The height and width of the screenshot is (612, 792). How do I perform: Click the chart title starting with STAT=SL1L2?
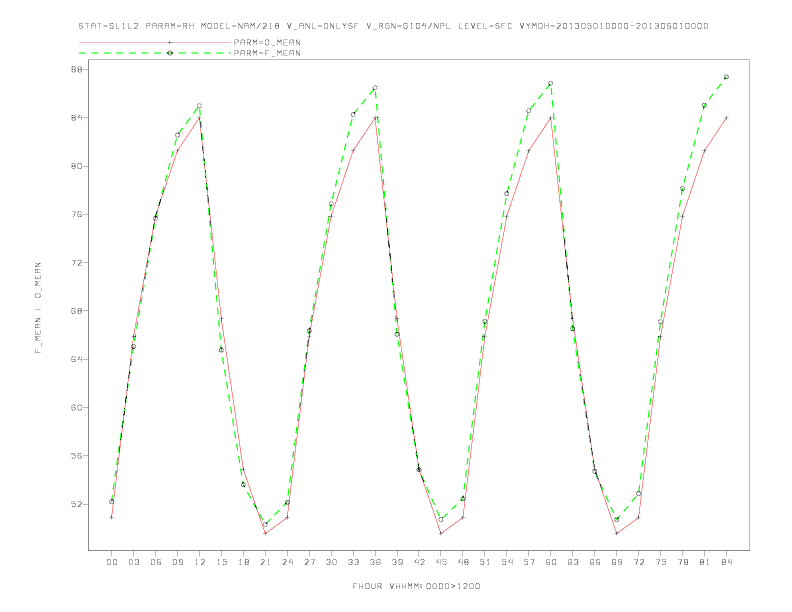393,26
